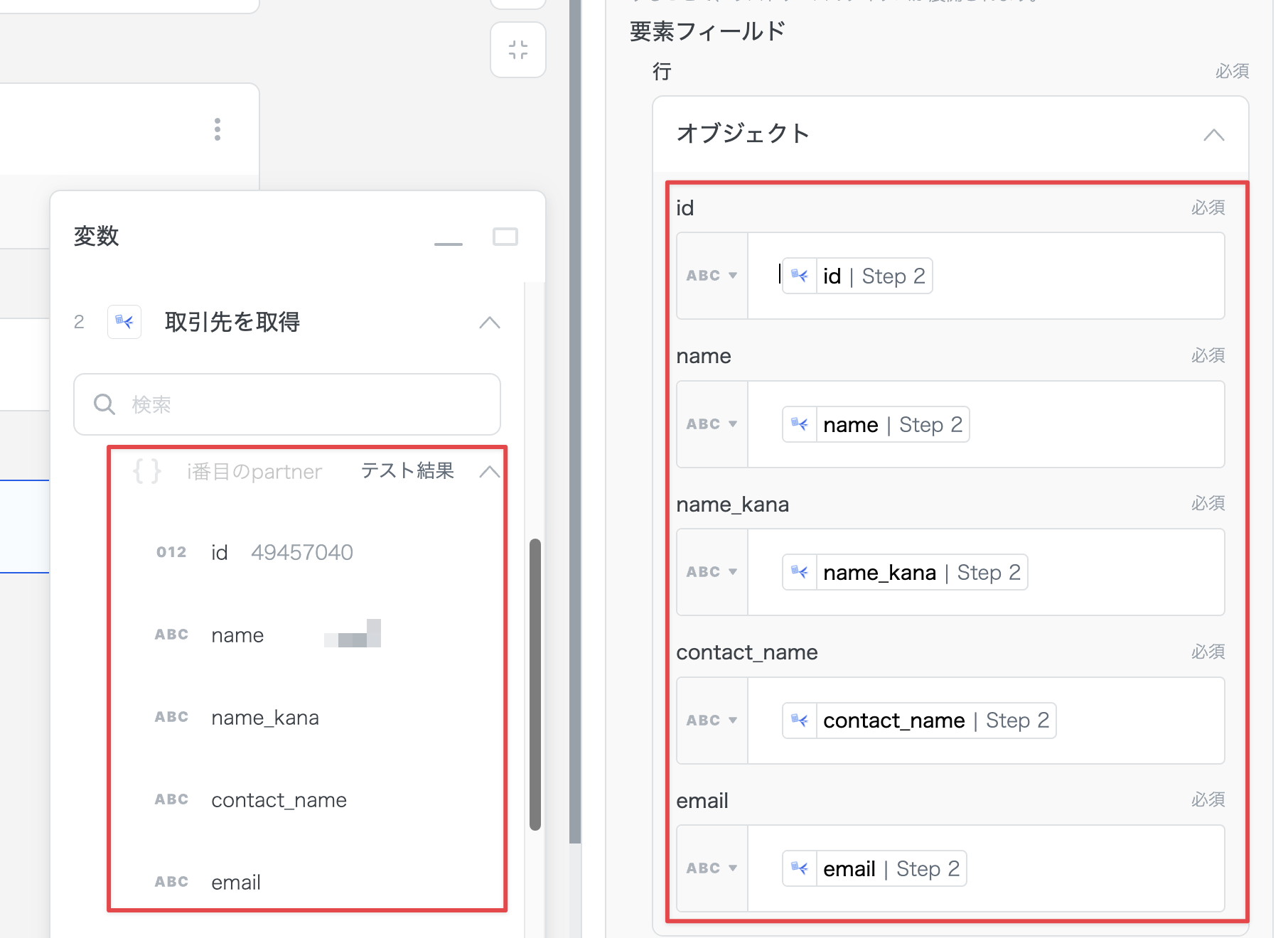1288x938 pixels.
Task: Click the collapse canvas arrows icon
Action: coord(518,50)
